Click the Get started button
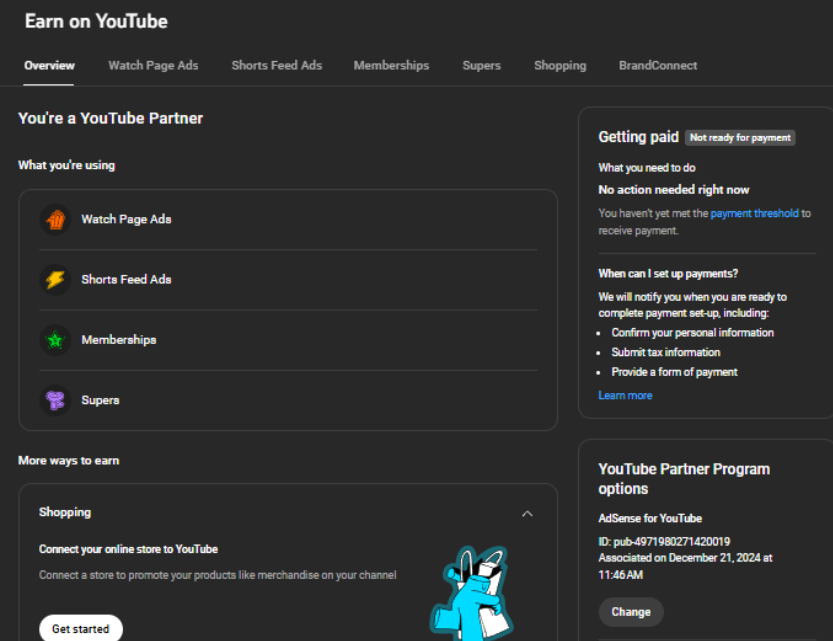The height and width of the screenshot is (641, 833). pyautogui.click(x=81, y=629)
